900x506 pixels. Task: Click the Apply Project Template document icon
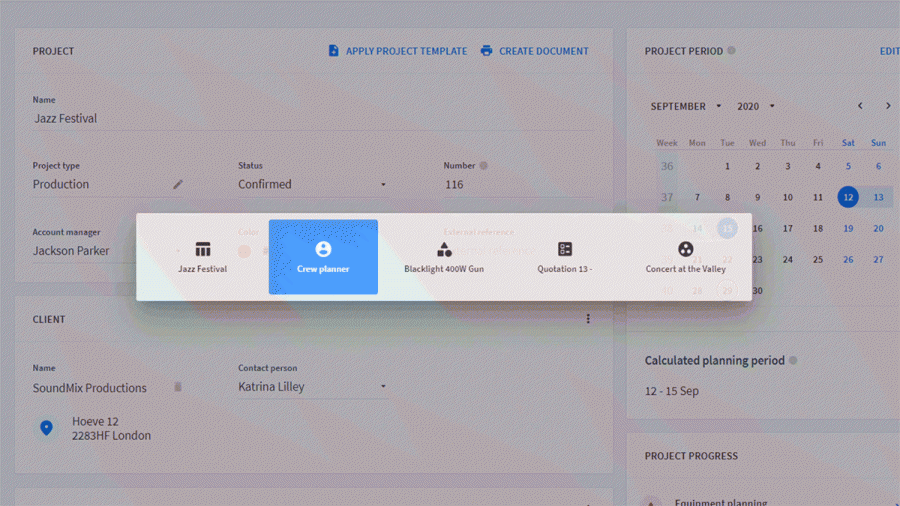pyautogui.click(x=333, y=51)
